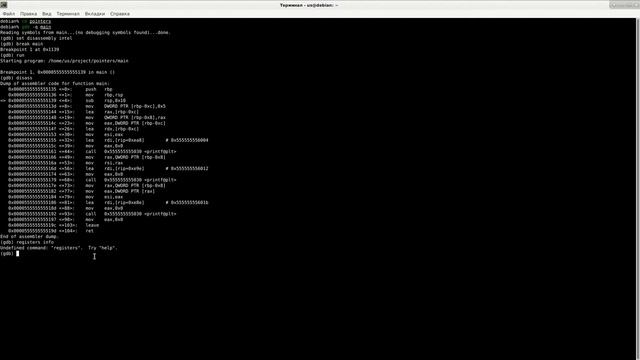Click the 'leave' instruction line

coord(53,225)
